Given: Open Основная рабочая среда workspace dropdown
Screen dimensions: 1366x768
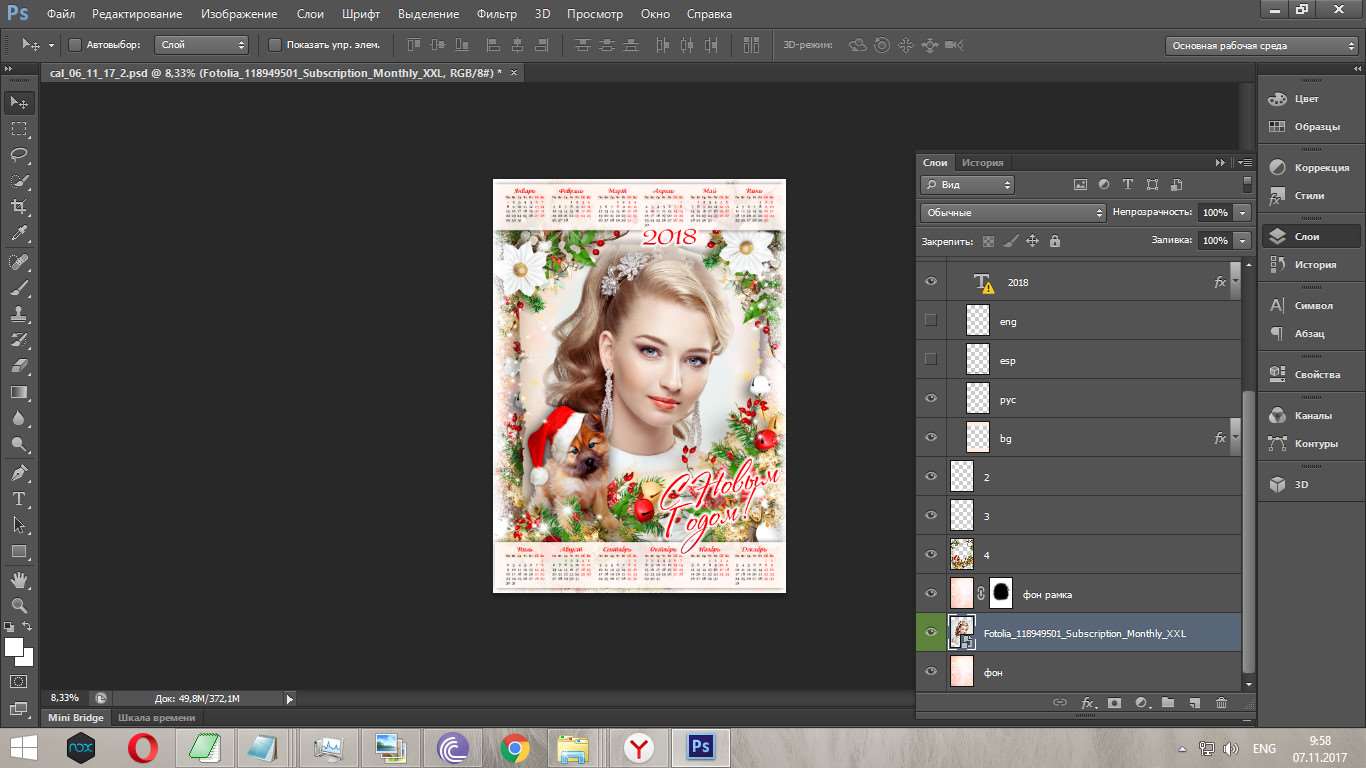Looking at the screenshot, I should point(1262,46).
